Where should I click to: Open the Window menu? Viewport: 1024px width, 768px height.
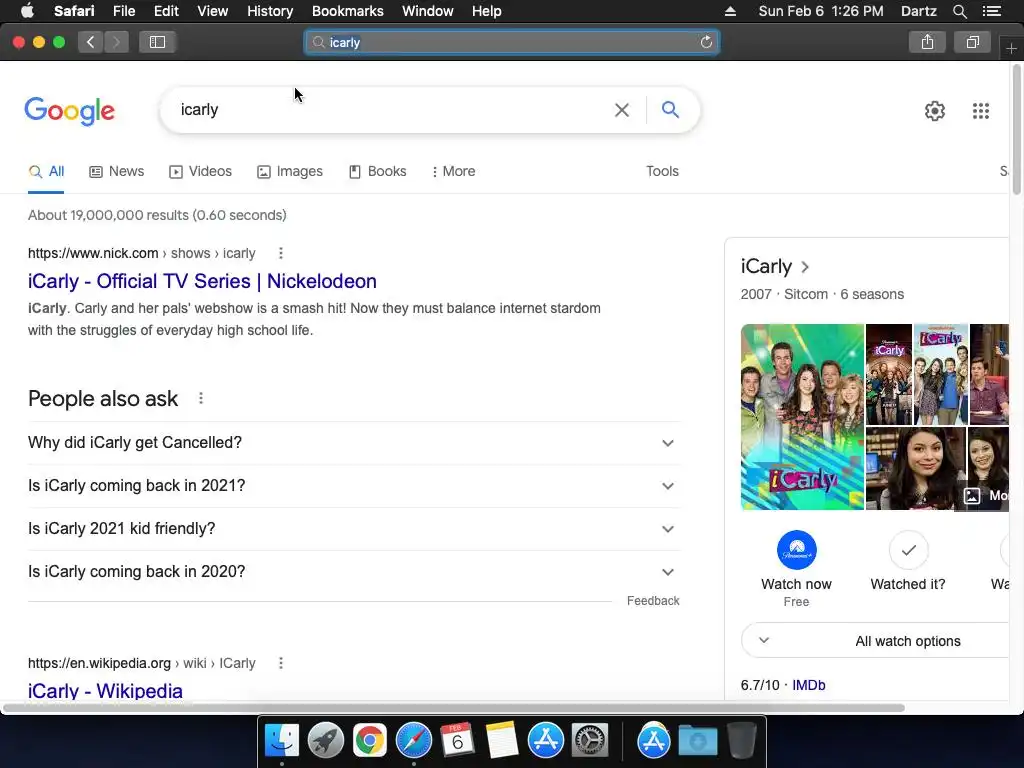coord(428,11)
